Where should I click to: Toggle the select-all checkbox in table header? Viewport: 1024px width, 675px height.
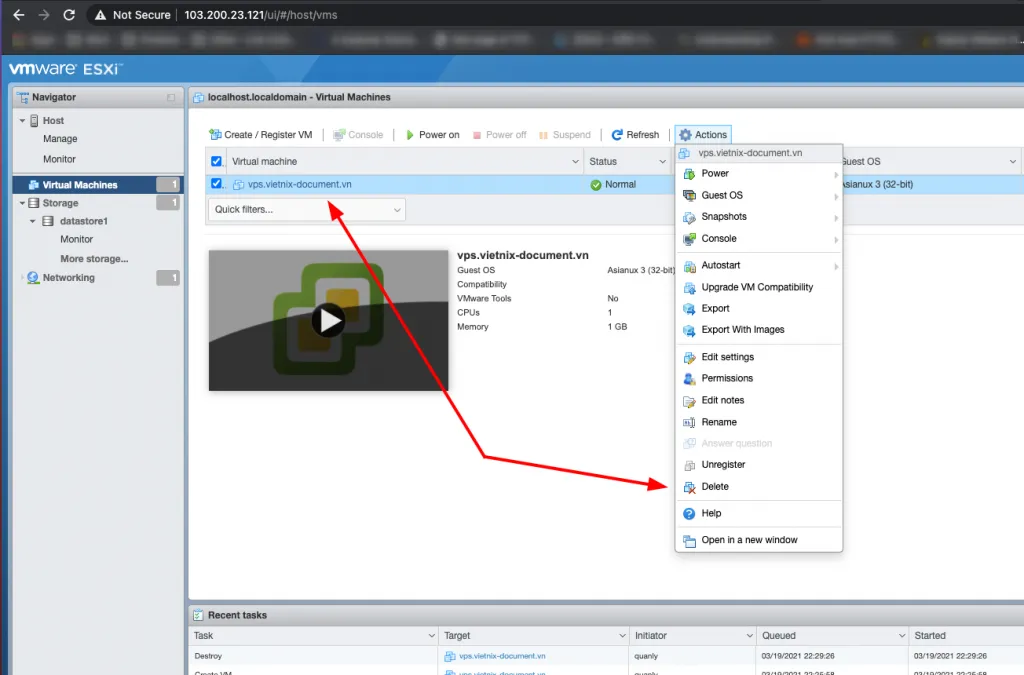(216, 161)
